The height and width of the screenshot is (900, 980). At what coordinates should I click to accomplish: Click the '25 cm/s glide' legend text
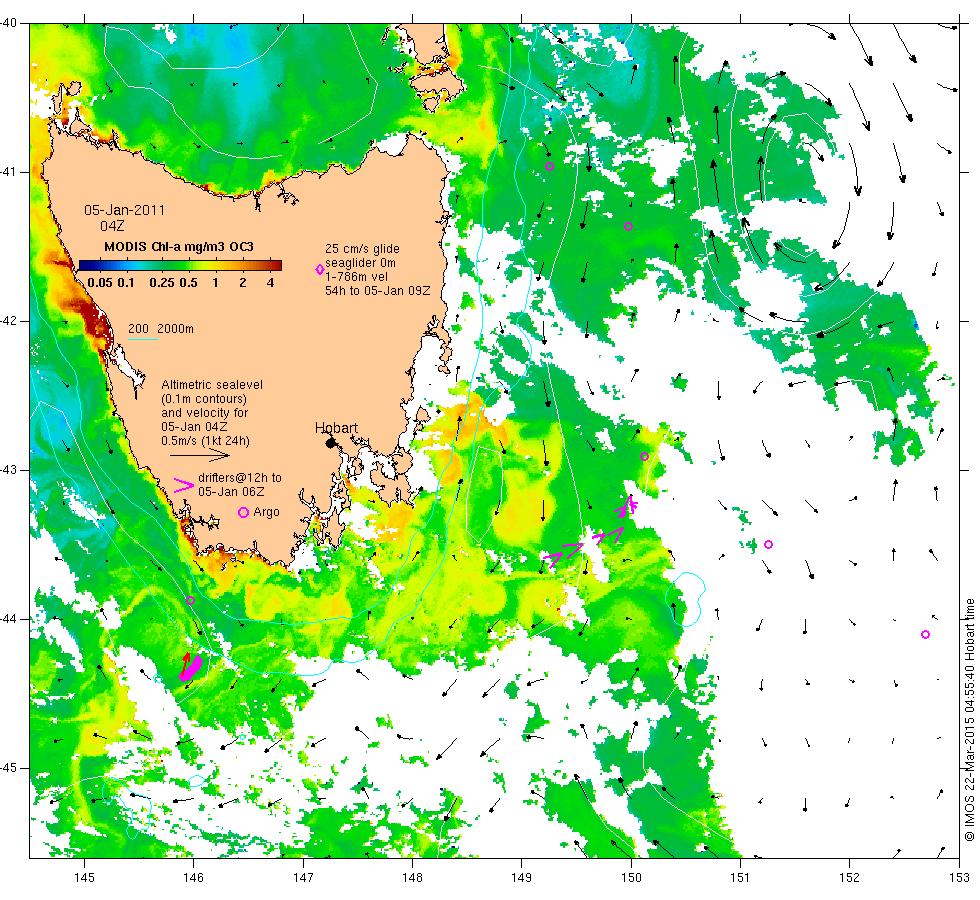(x=362, y=249)
